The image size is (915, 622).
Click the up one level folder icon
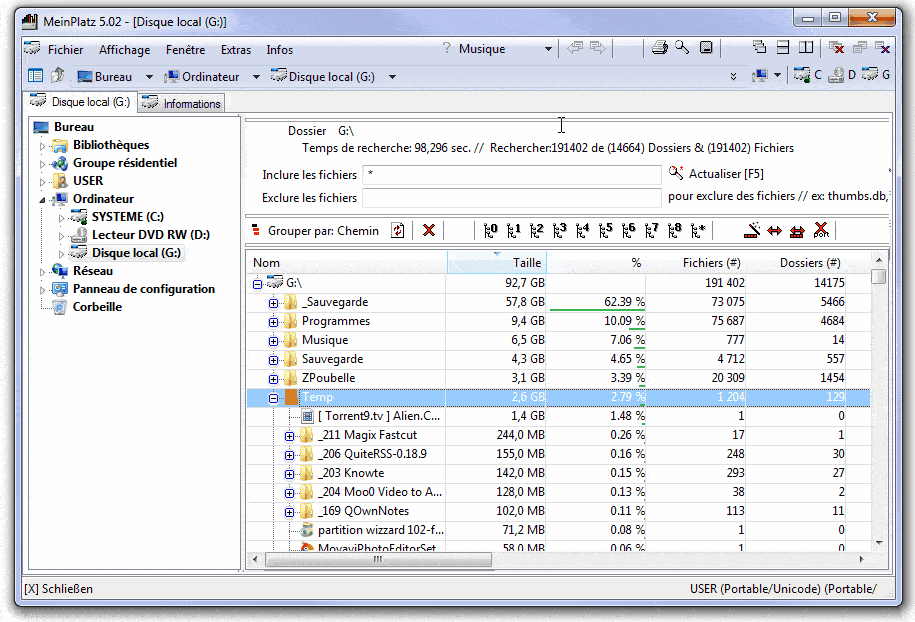click(x=58, y=75)
